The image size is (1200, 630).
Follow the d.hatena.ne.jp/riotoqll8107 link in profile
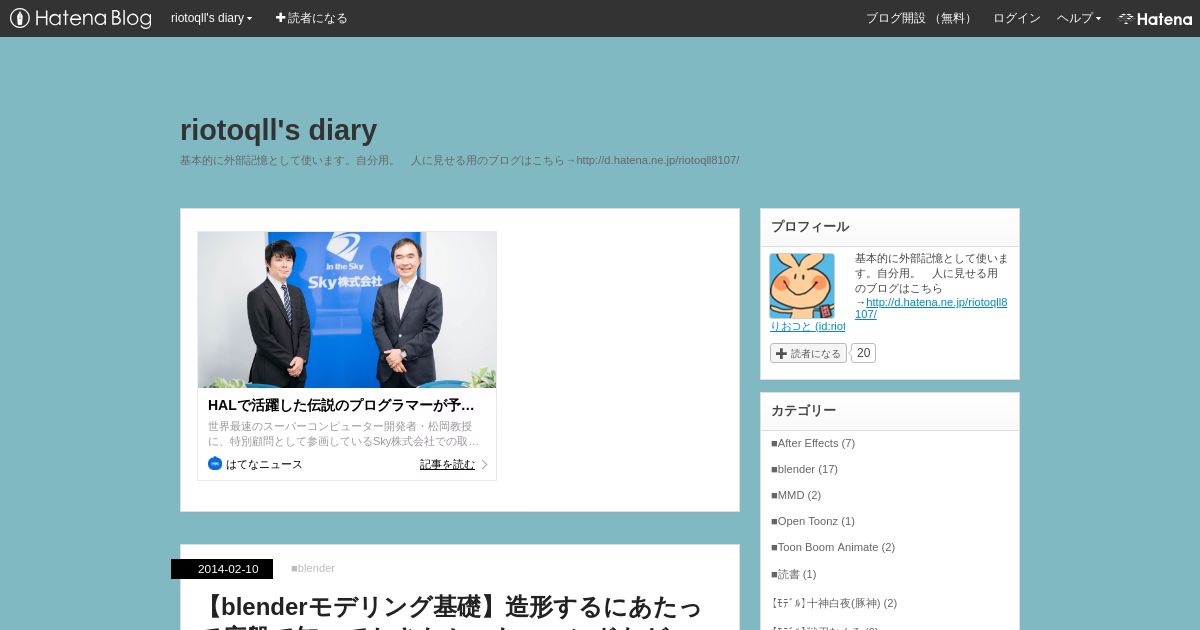click(931, 308)
